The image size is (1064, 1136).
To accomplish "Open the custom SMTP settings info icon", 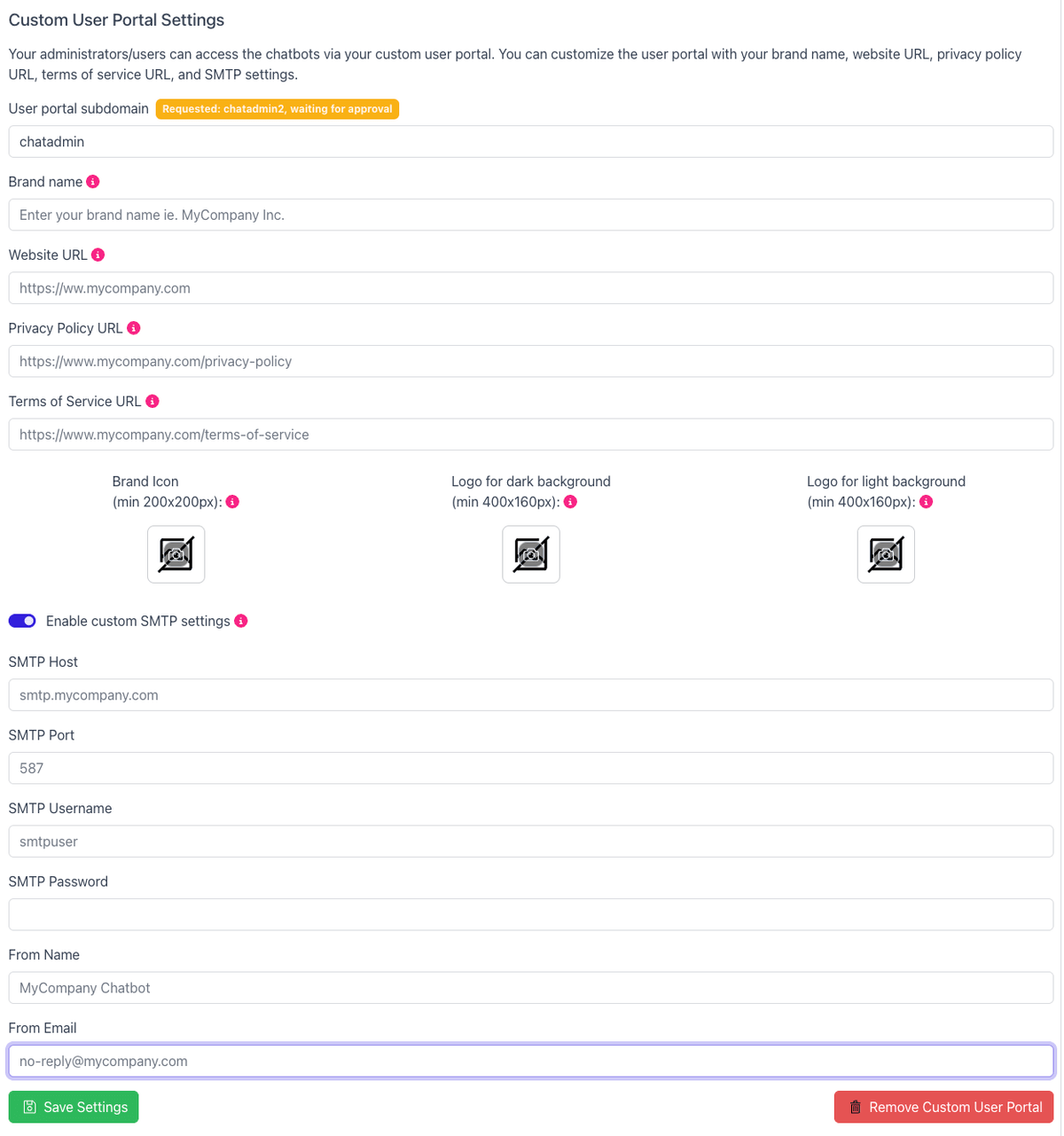I will [x=240, y=621].
